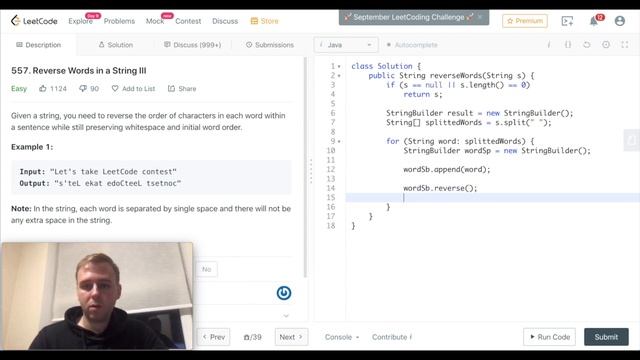This screenshot has width=640, height=360.
Task: Click code line wordSb.append(word);
Action: click(447, 169)
